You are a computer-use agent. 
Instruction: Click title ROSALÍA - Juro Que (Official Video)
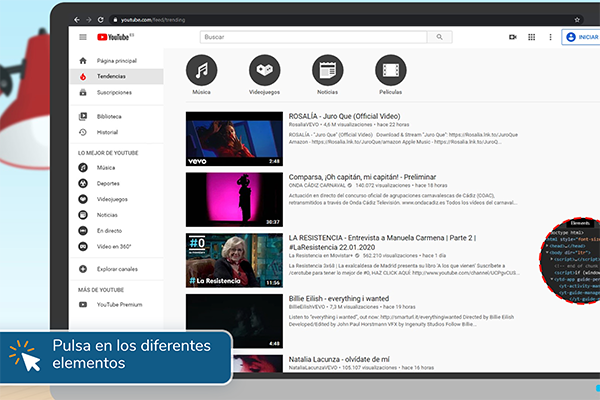click(x=344, y=116)
